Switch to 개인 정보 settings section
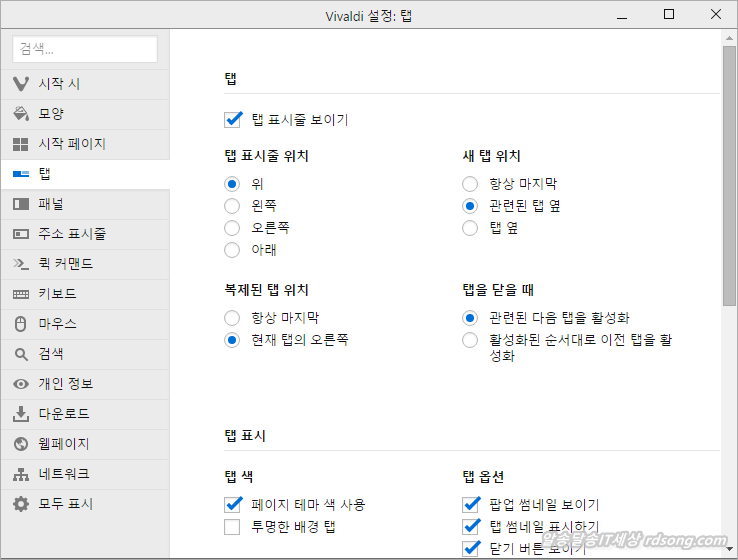The image size is (738, 560). (x=66, y=384)
